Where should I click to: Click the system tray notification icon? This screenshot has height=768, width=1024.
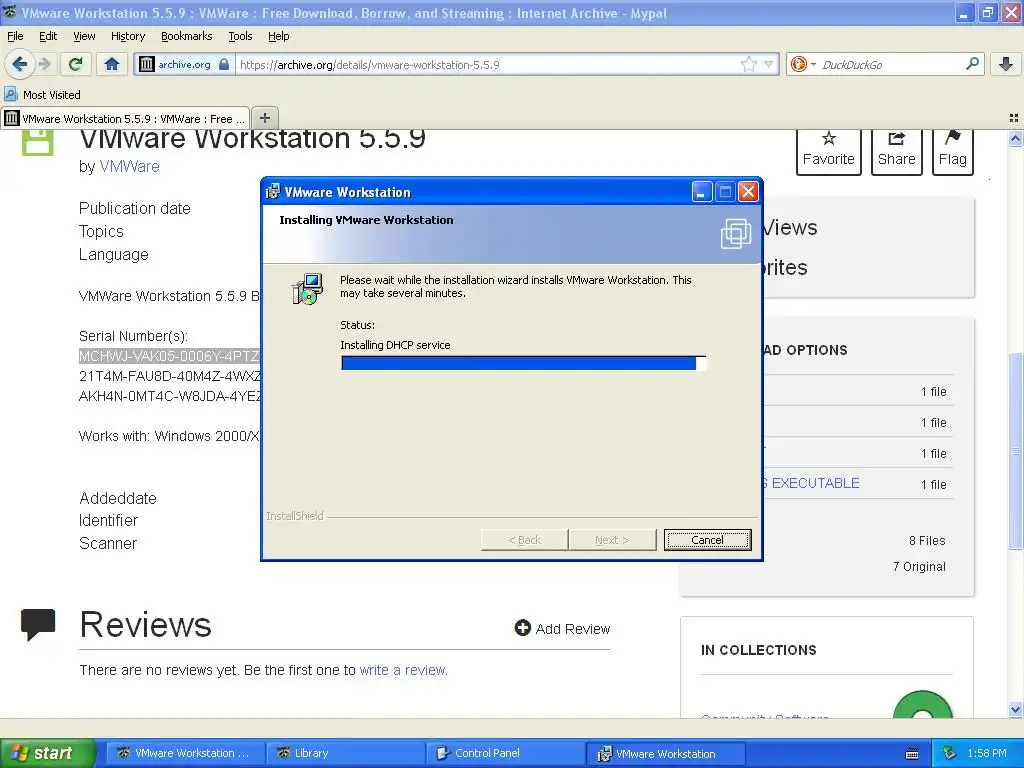pos(950,753)
